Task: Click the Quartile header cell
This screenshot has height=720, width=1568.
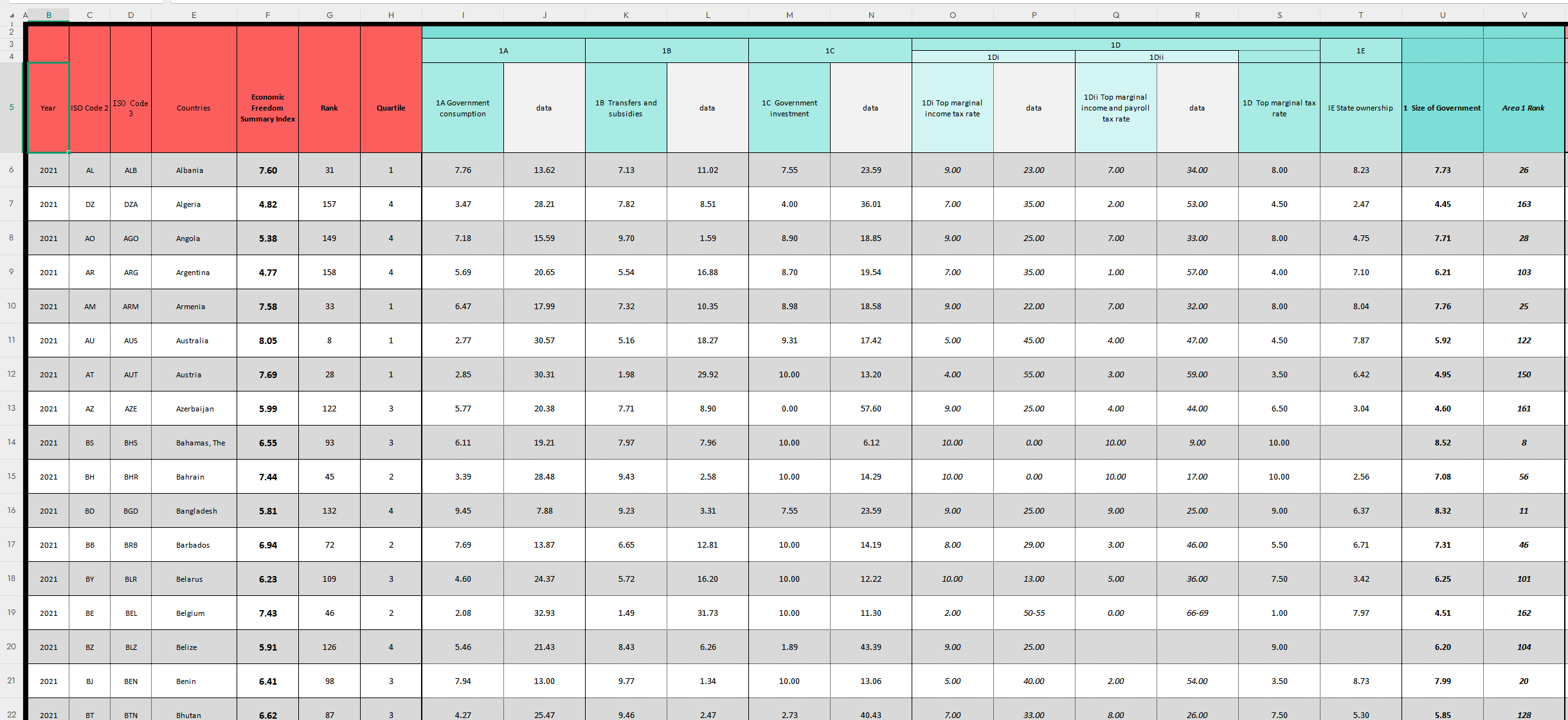Action: [391, 108]
